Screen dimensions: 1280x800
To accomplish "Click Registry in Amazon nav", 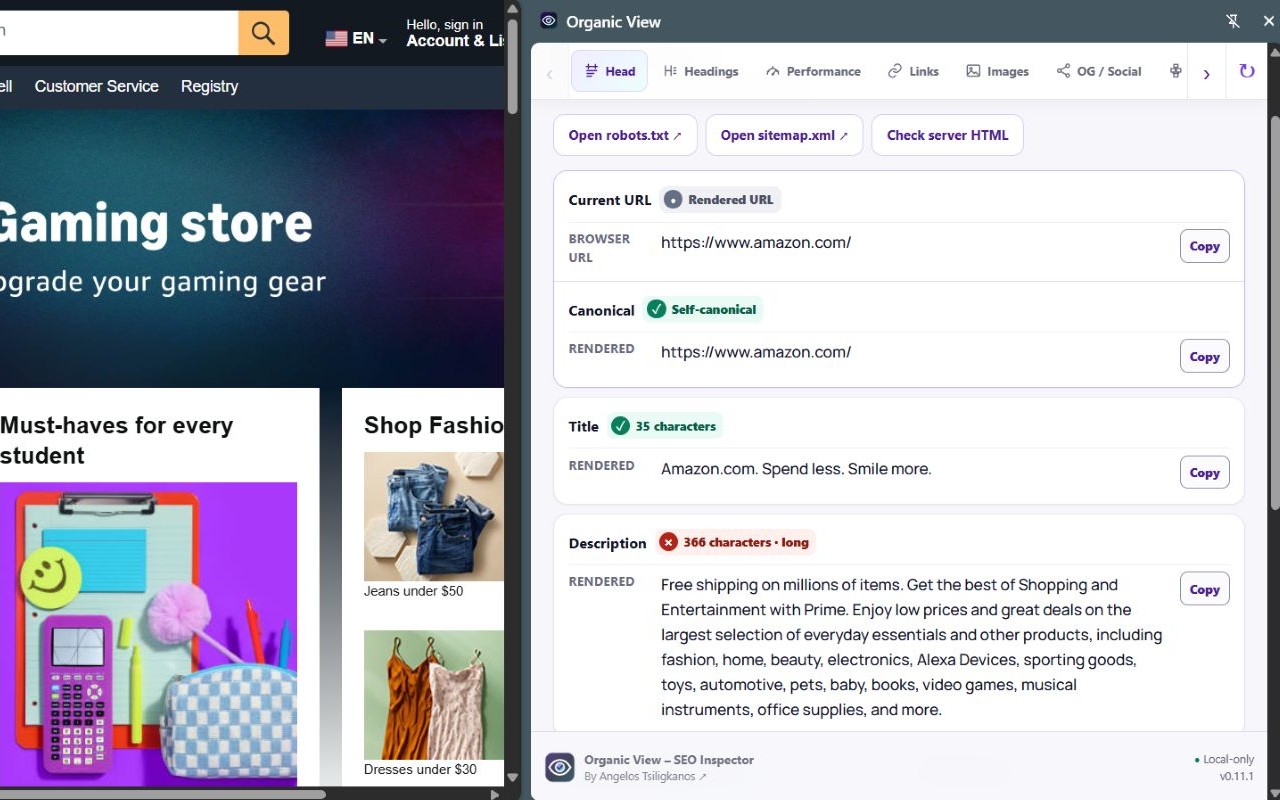I will (x=209, y=86).
